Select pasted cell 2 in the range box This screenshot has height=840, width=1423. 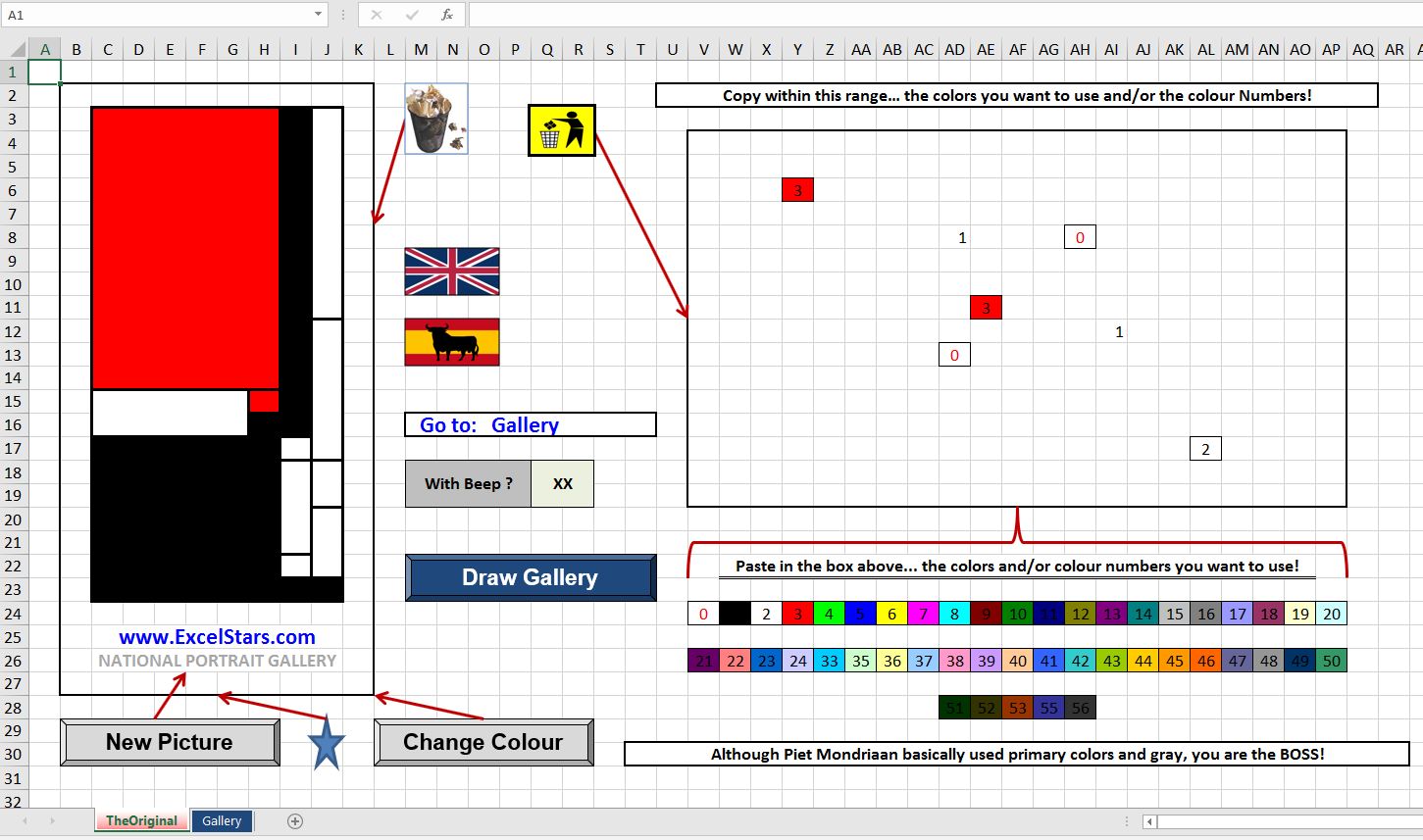(x=1205, y=449)
